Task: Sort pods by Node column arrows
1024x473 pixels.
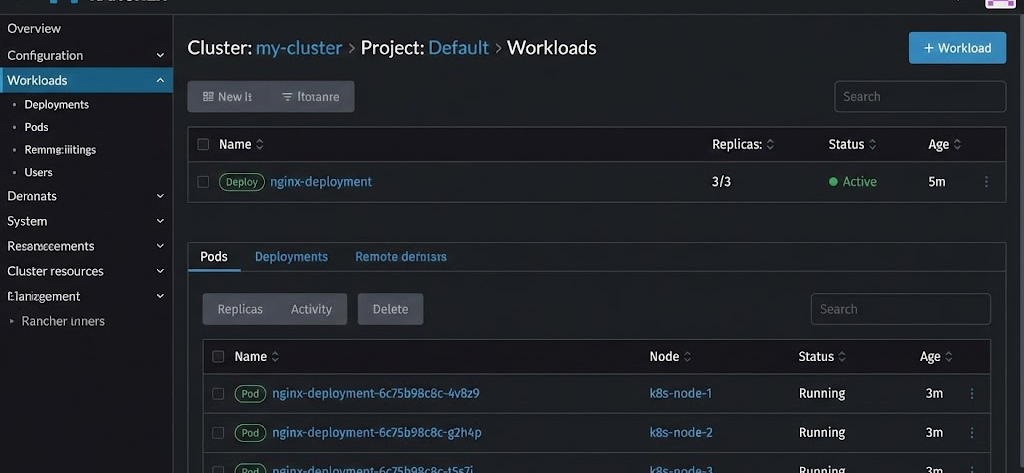Action: pyautogui.click(x=687, y=357)
